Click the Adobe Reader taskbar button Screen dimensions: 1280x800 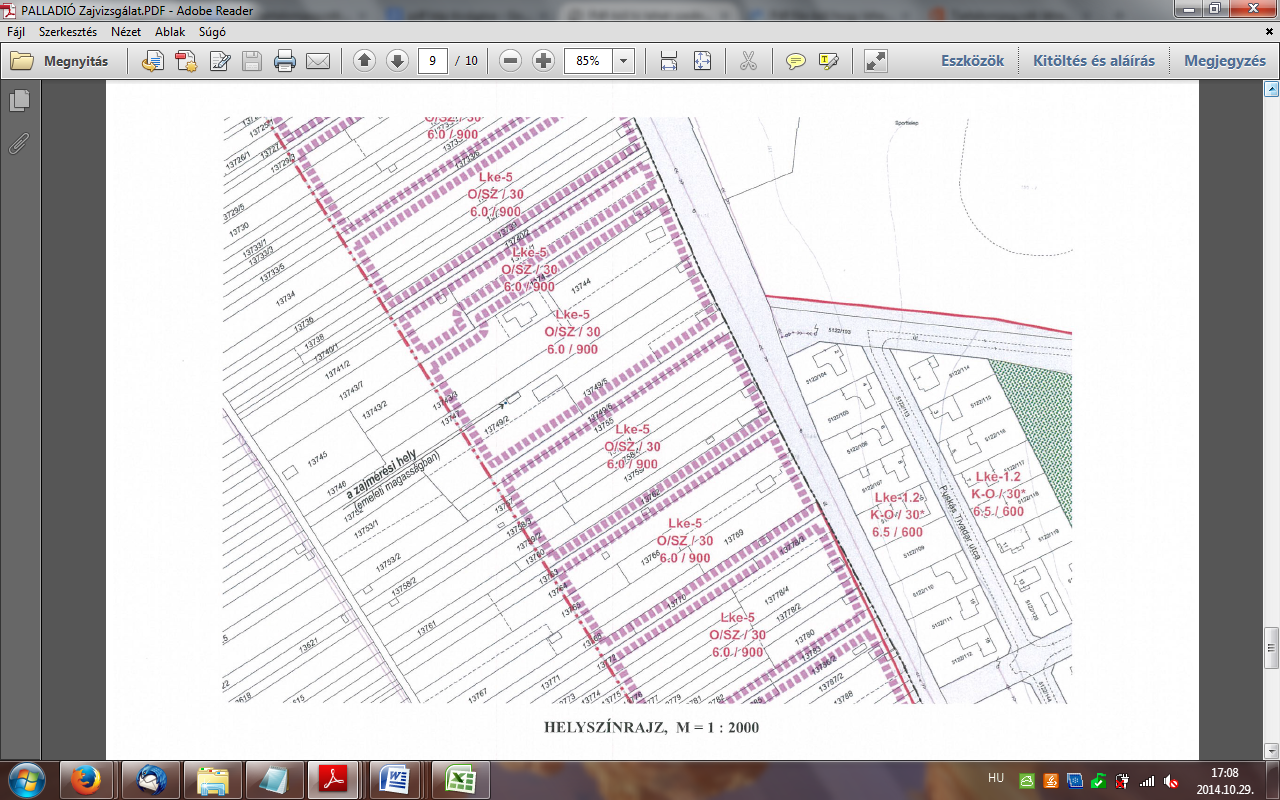(x=332, y=779)
